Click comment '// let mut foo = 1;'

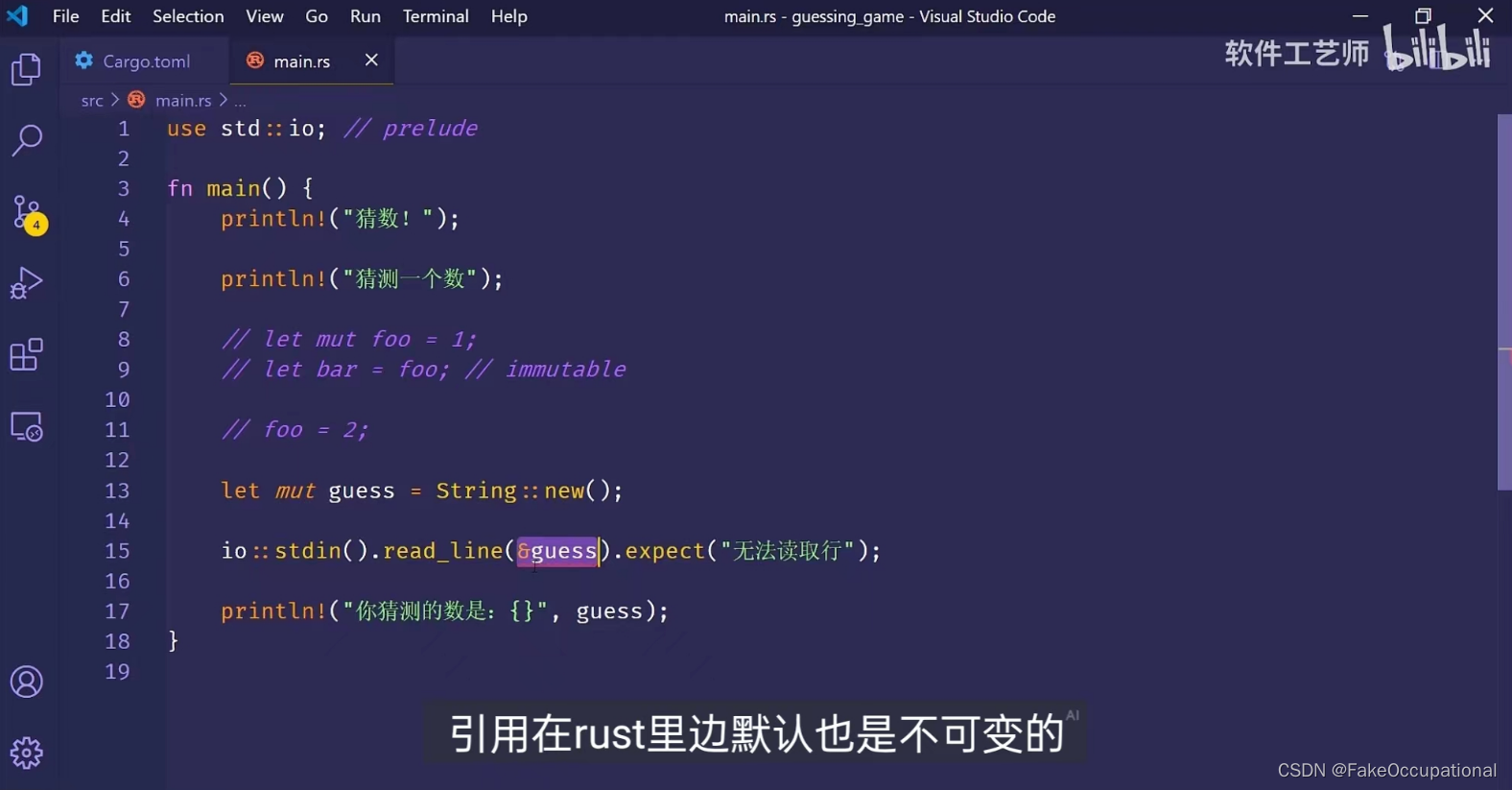pos(349,340)
